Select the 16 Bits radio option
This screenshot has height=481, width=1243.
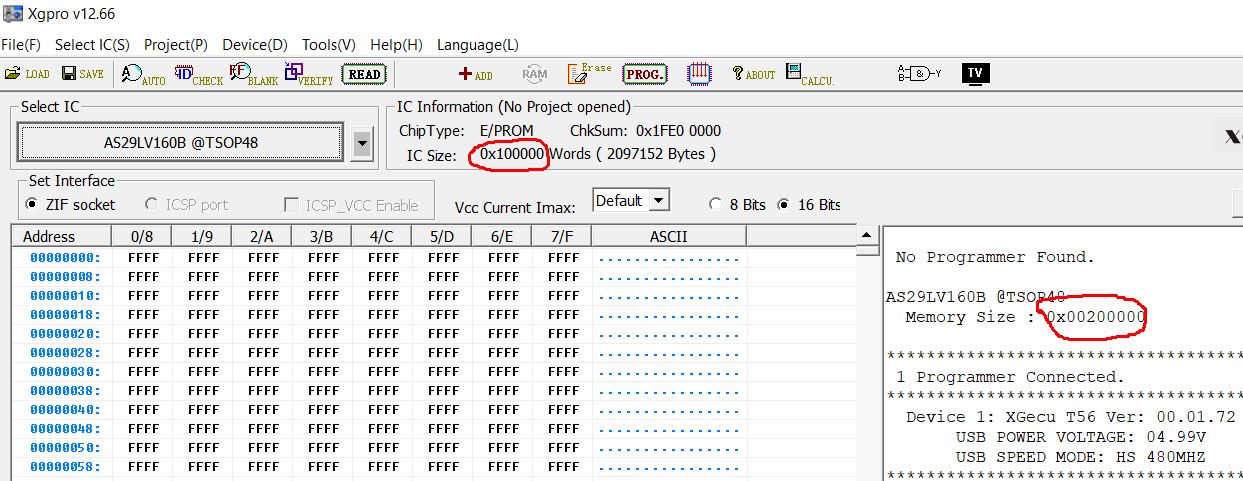pyautogui.click(x=783, y=205)
